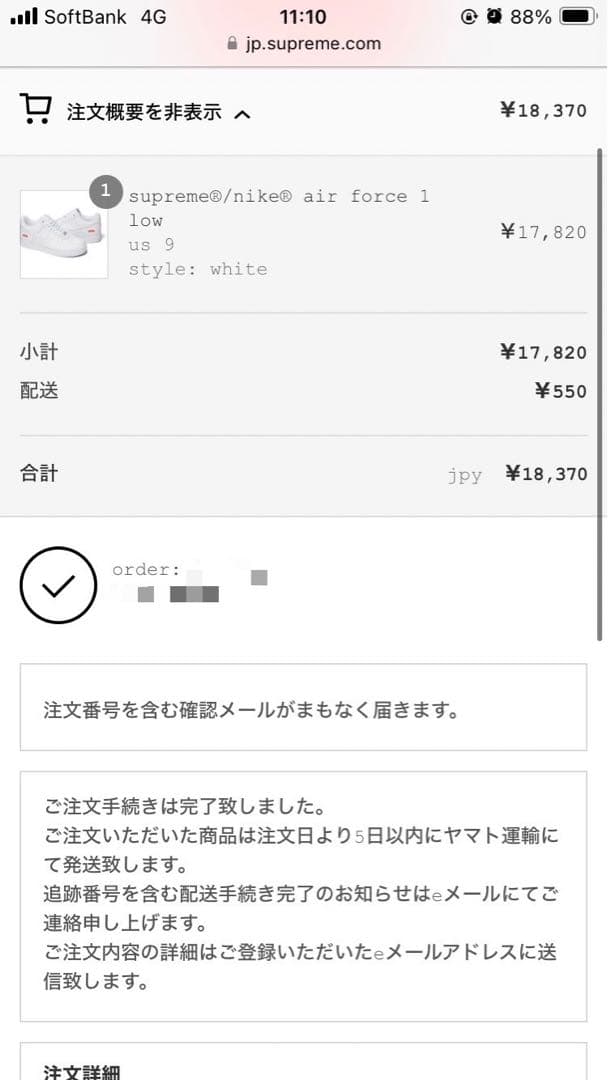The height and width of the screenshot is (1080, 608).
Task: Tap the padlock icon in the address bar
Action: 232,43
